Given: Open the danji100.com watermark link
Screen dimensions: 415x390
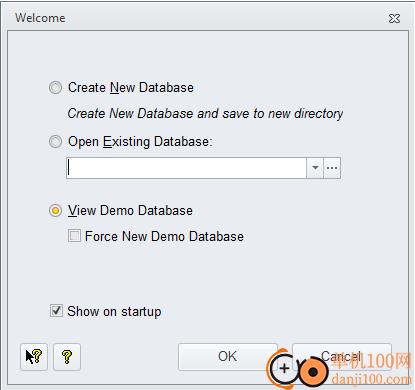Looking at the screenshot, I should pyautogui.click(x=372, y=379).
